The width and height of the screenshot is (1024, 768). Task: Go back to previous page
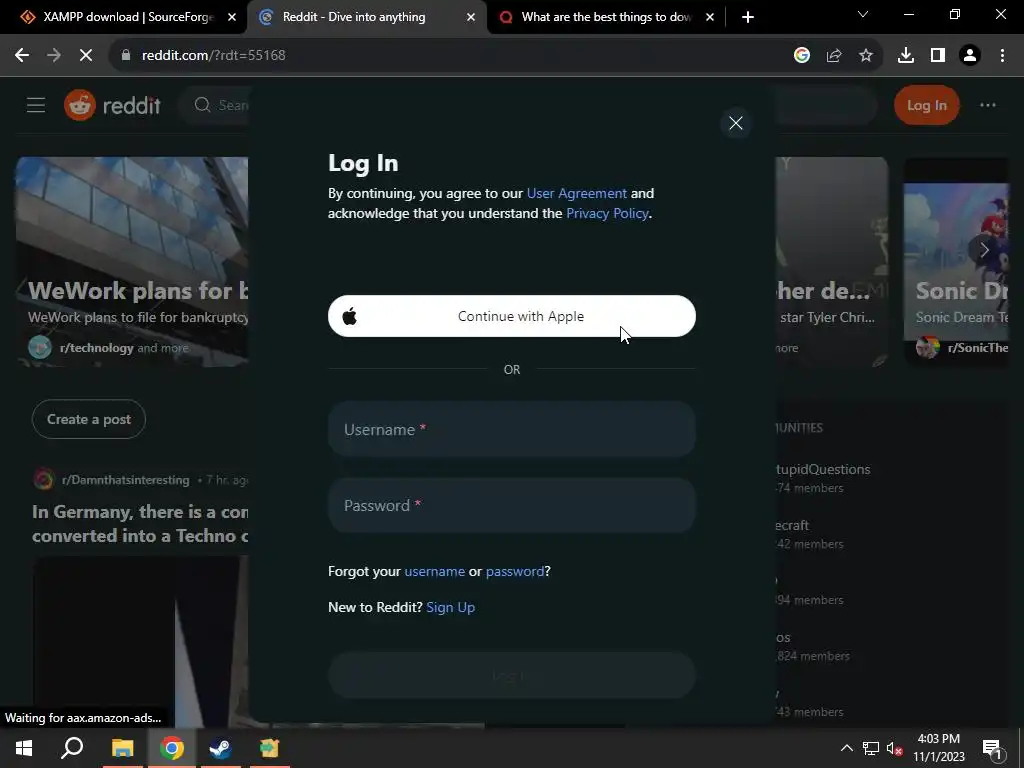(22, 56)
